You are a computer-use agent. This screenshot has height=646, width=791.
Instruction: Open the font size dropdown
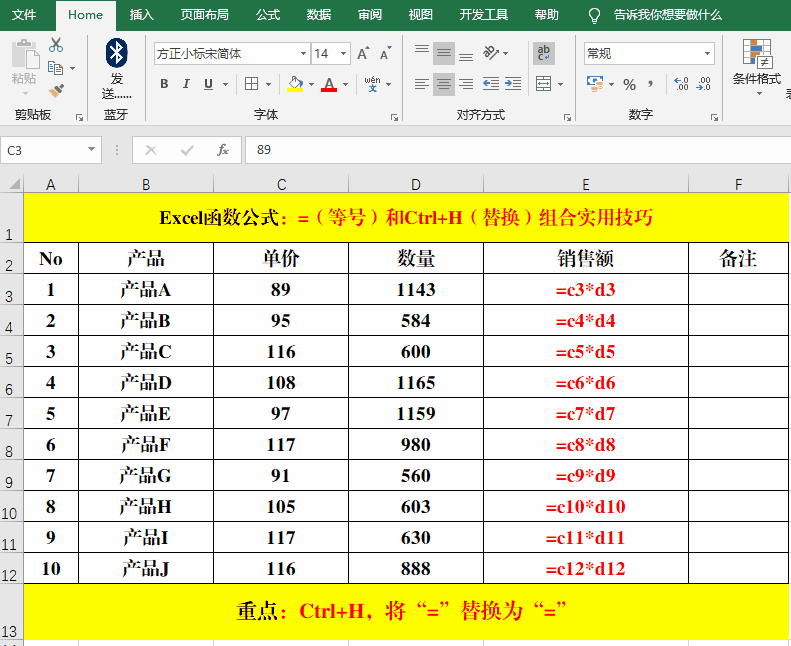click(343, 53)
